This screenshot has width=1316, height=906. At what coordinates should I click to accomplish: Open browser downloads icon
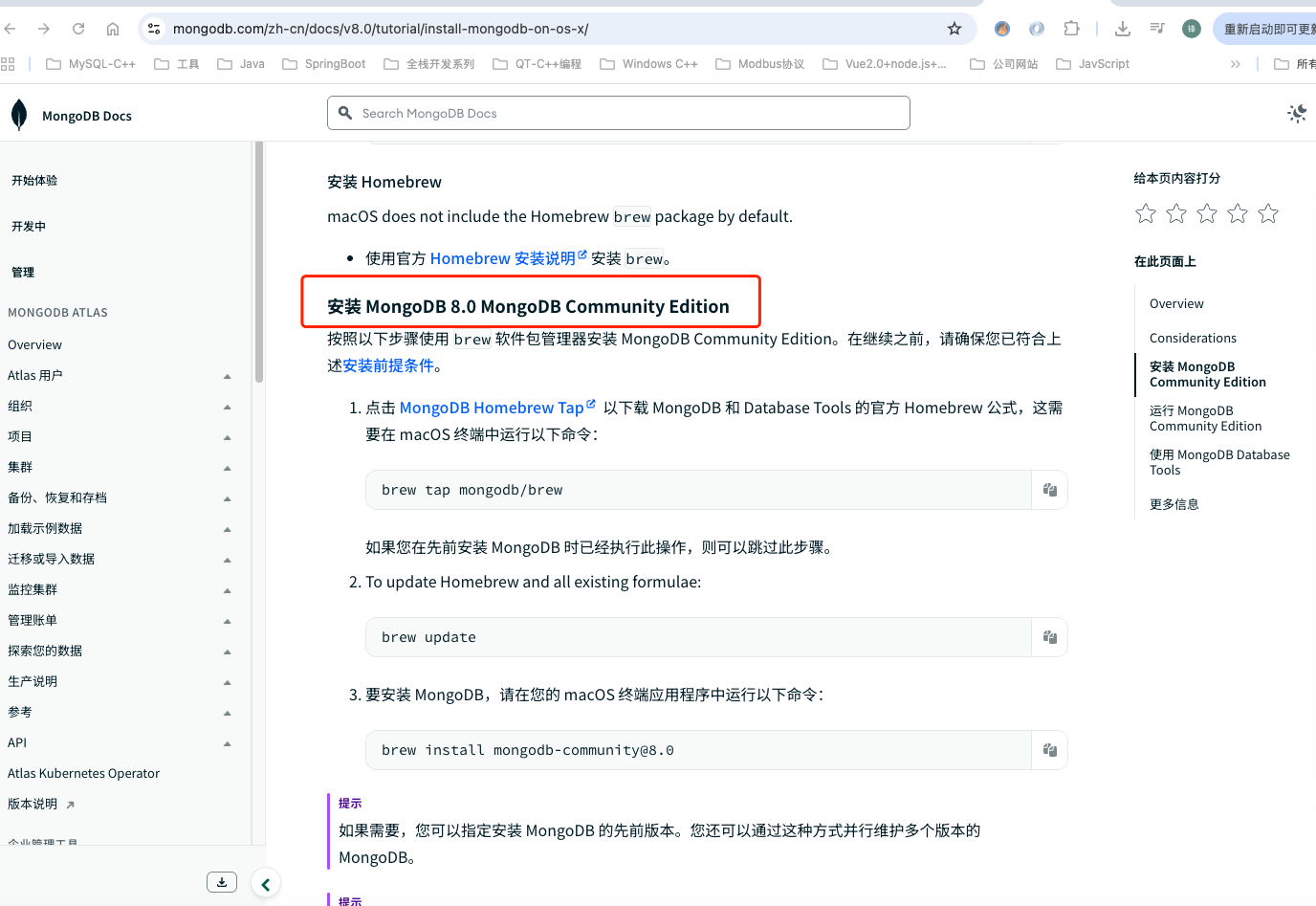(1123, 29)
